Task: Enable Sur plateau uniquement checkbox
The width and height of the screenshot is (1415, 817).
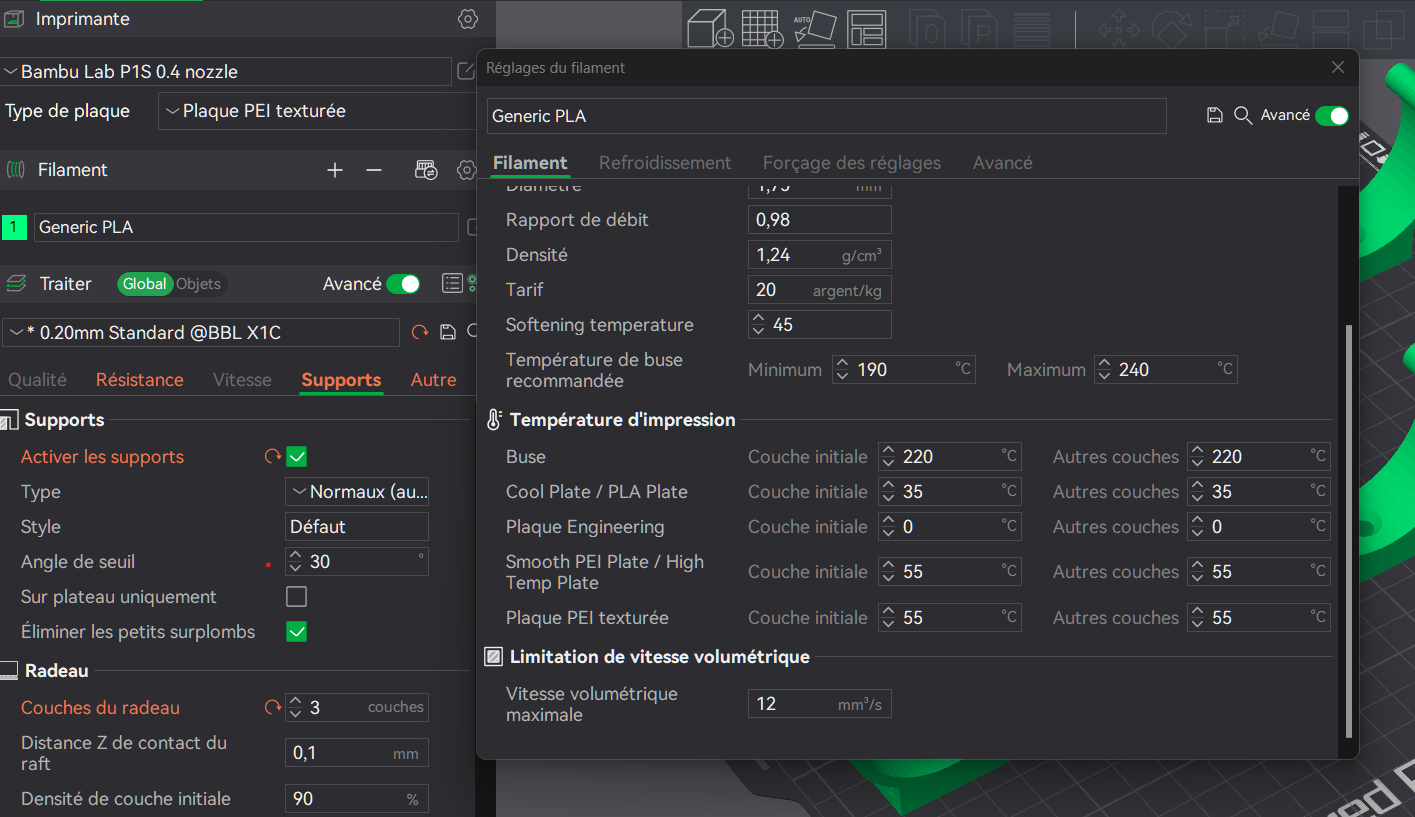Action: point(296,597)
